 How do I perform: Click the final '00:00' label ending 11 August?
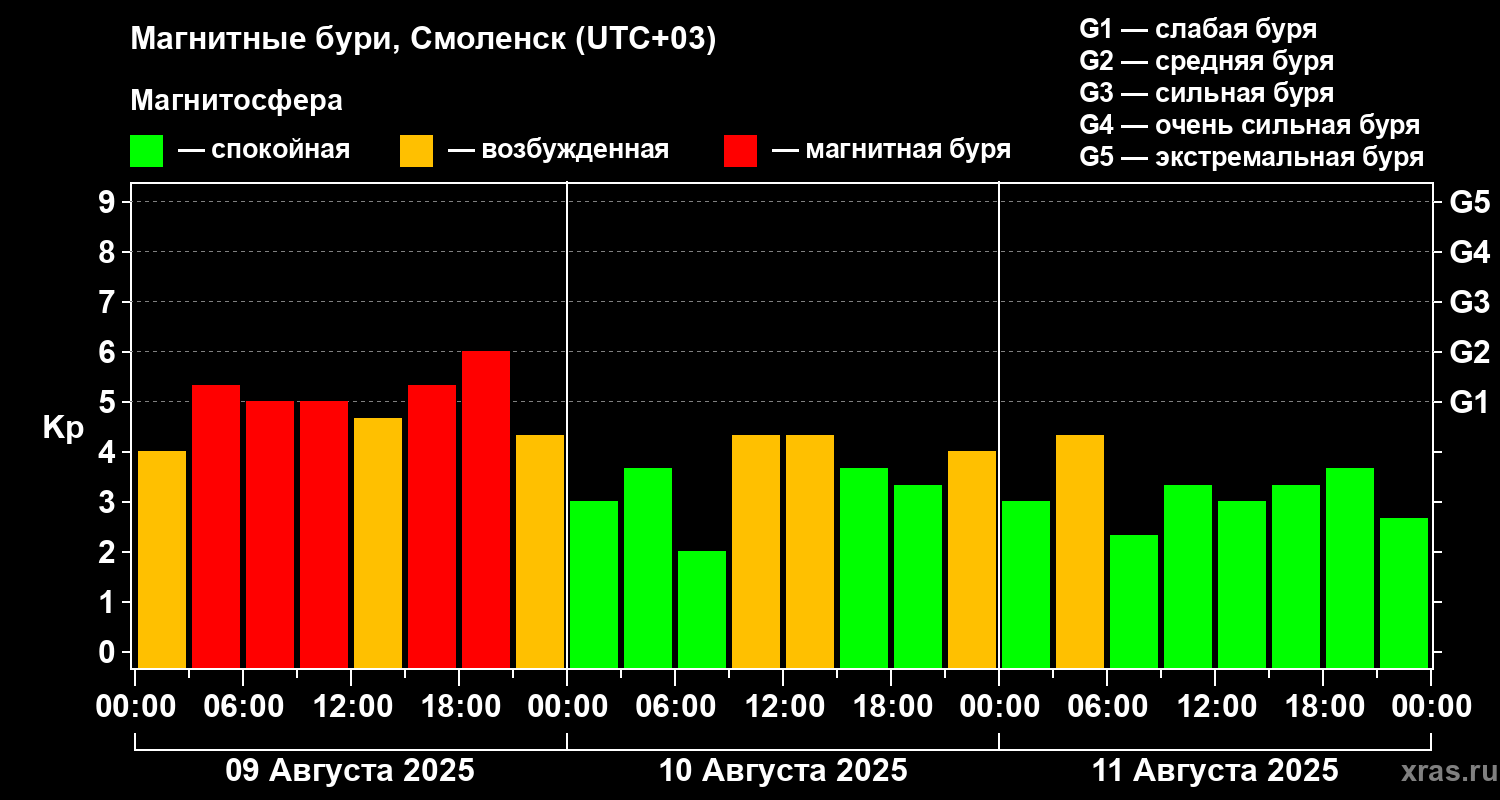1431,707
